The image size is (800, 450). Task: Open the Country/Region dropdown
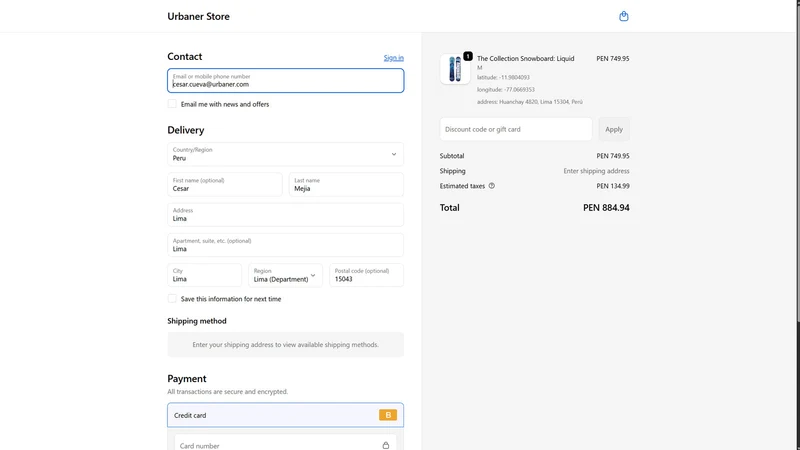pyautogui.click(x=285, y=154)
